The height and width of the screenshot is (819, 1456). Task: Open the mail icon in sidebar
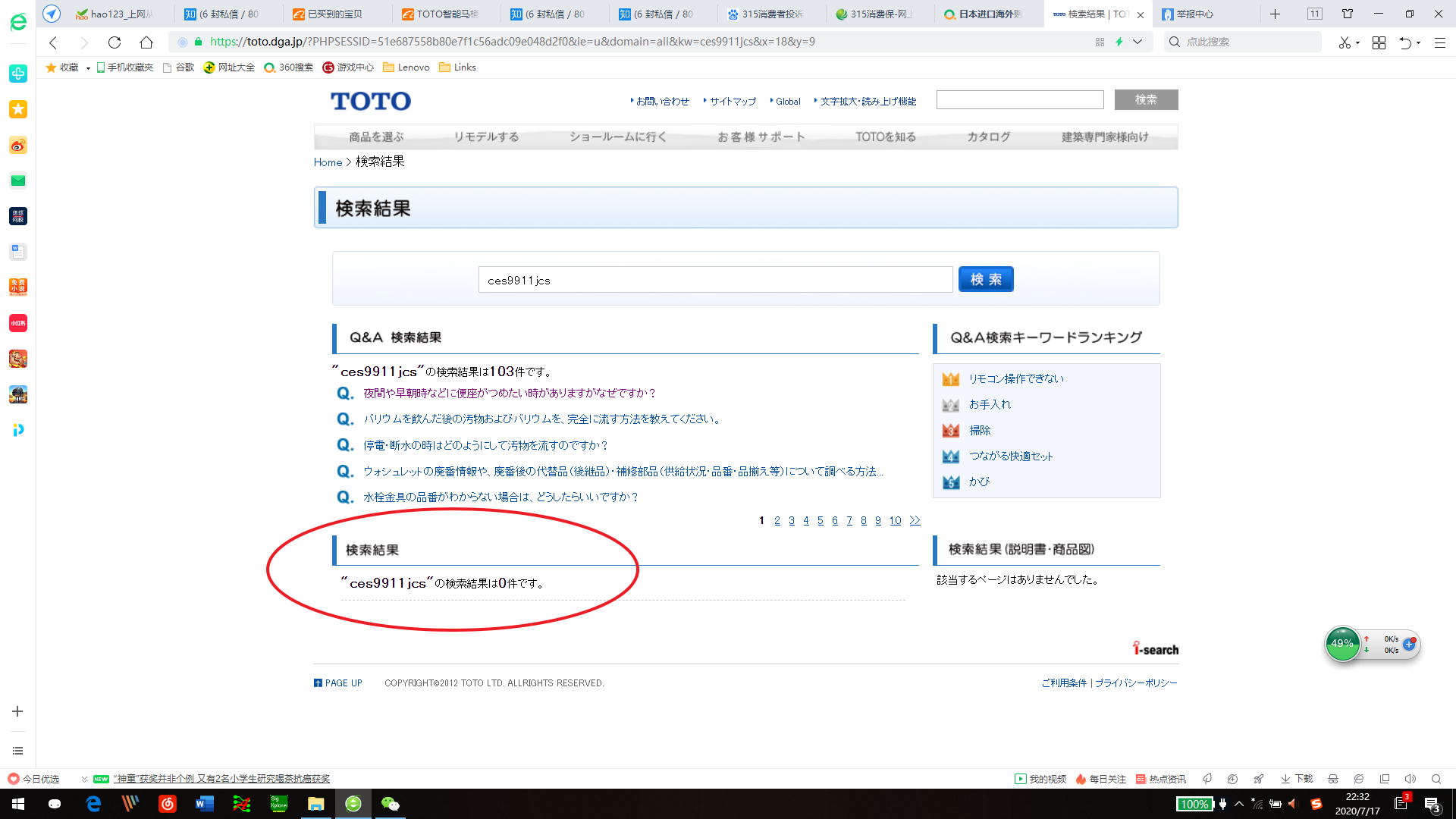coord(18,180)
